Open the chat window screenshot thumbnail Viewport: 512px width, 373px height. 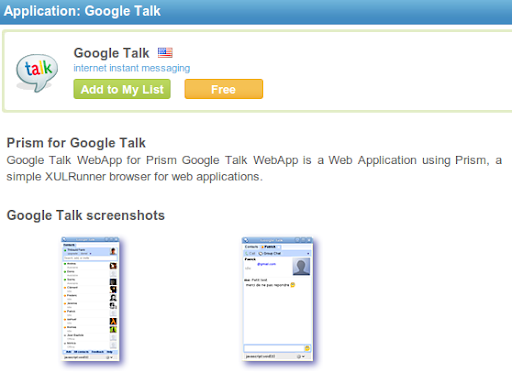click(x=278, y=299)
